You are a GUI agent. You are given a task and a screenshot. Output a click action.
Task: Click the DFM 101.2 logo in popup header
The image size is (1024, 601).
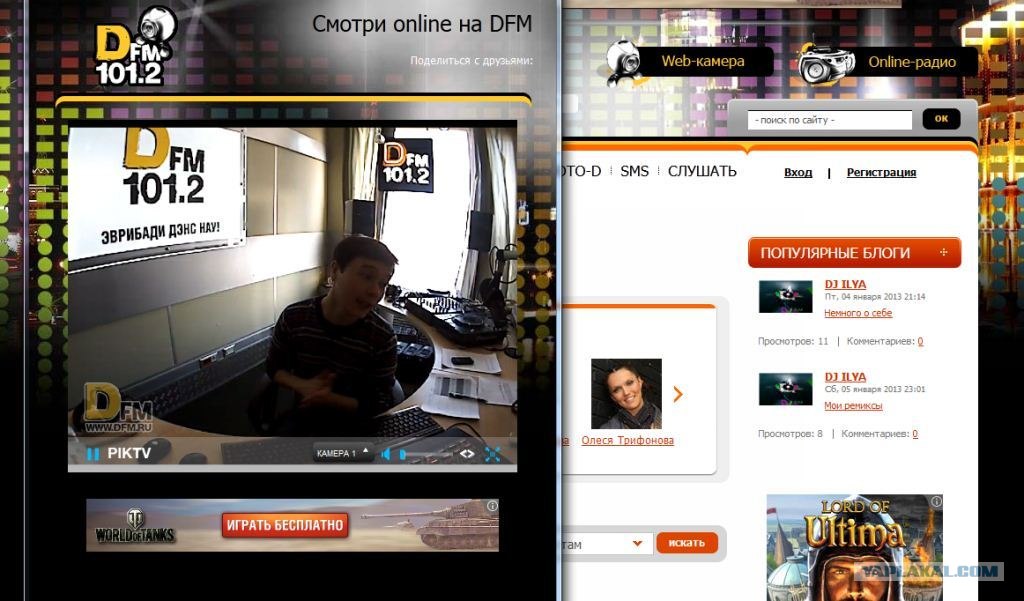pos(135,47)
